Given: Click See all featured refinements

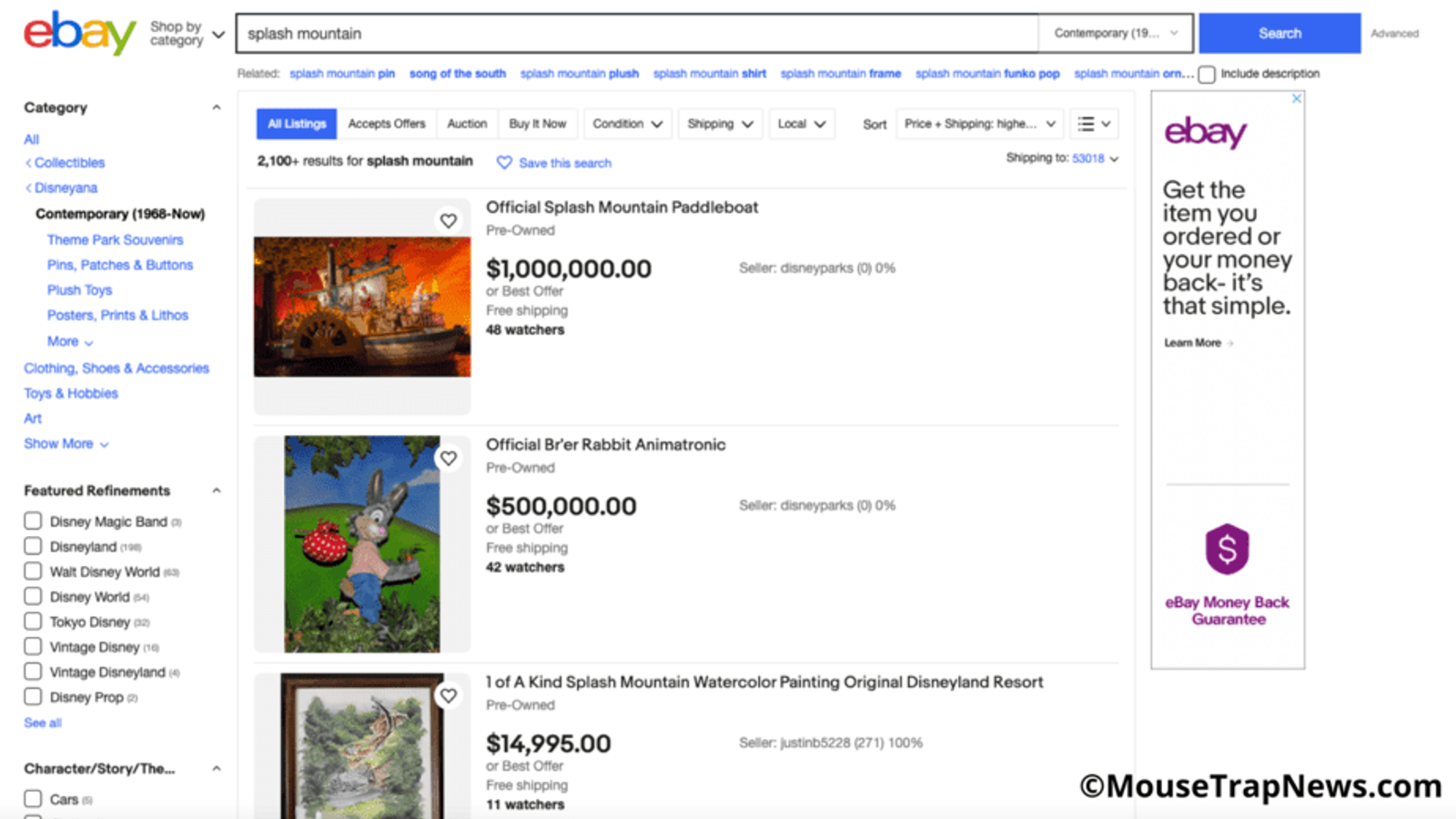Looking at the screenshot, I should pyautogui.click(x=43, y=723).
